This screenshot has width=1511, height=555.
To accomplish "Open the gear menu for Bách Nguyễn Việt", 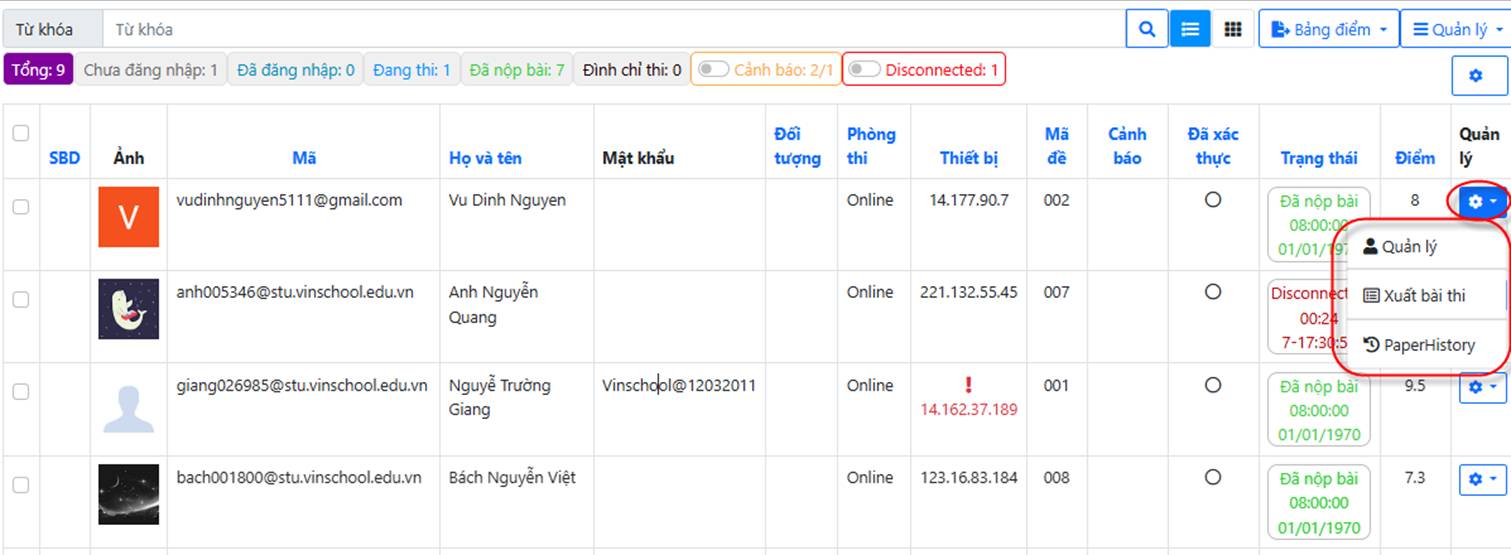I will [1482, 480].
